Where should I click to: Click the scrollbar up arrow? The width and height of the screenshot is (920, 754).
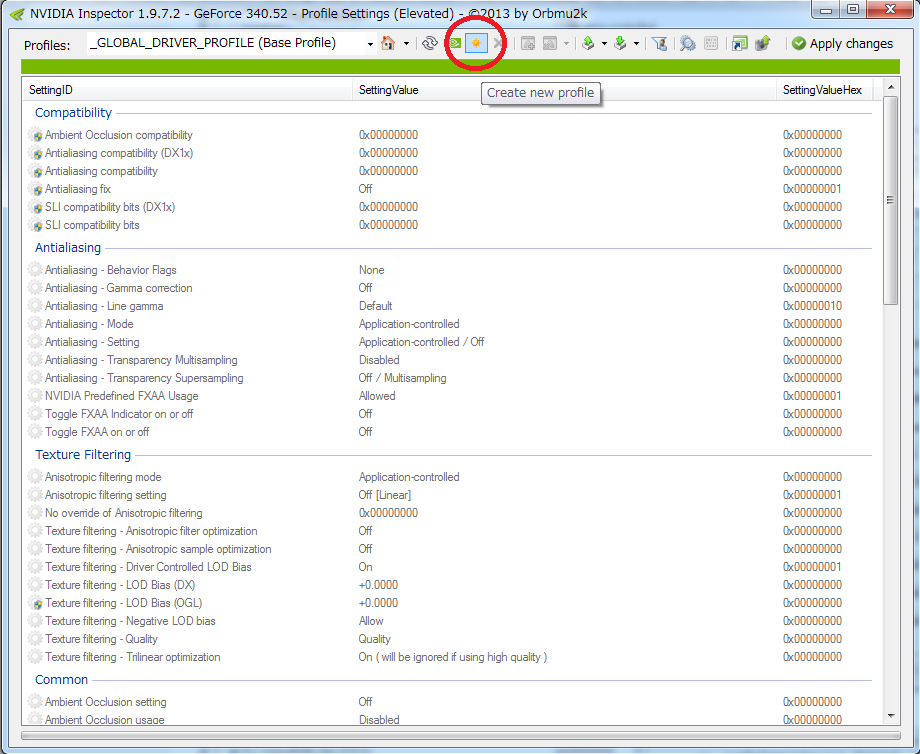pyautogui.click(x=891, y=87)
